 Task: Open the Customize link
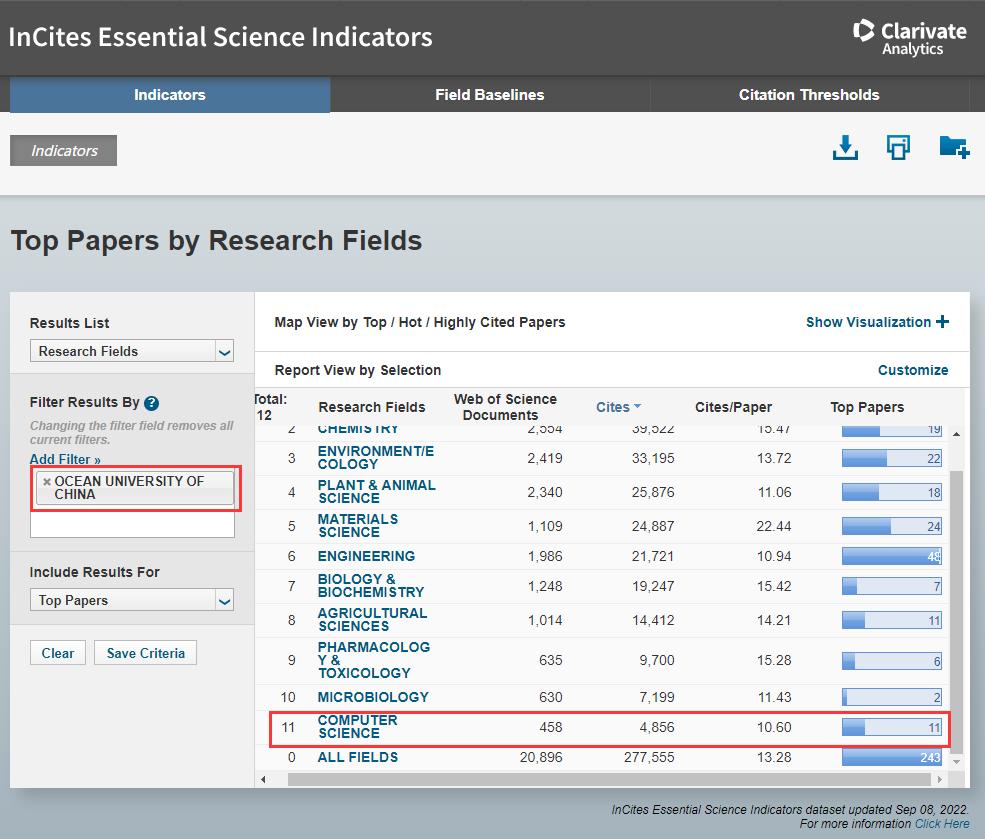click(912, 370)
